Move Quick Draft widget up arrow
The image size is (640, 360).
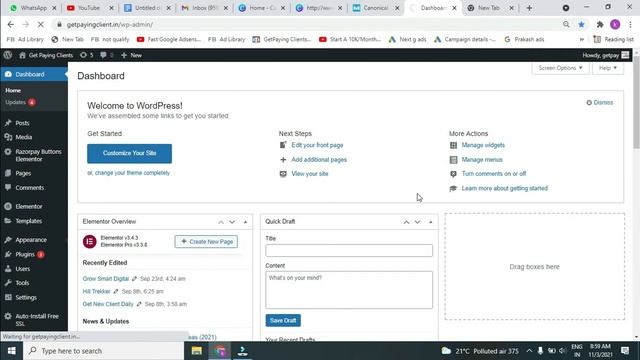[x=406, y=222]
